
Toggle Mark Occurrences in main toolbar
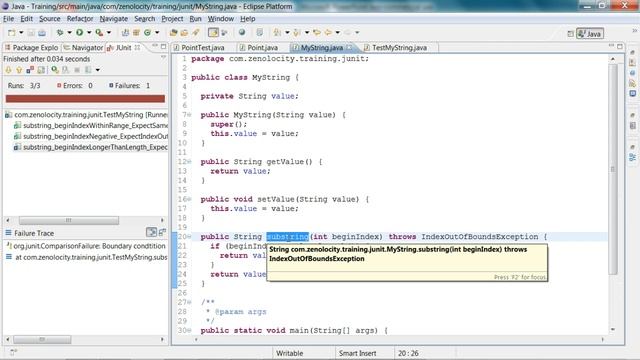click(x=213, y=33)
